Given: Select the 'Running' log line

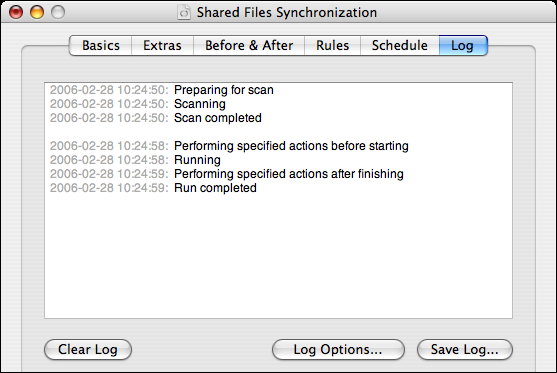Looking at the screenshot, I should coord(135,160).
